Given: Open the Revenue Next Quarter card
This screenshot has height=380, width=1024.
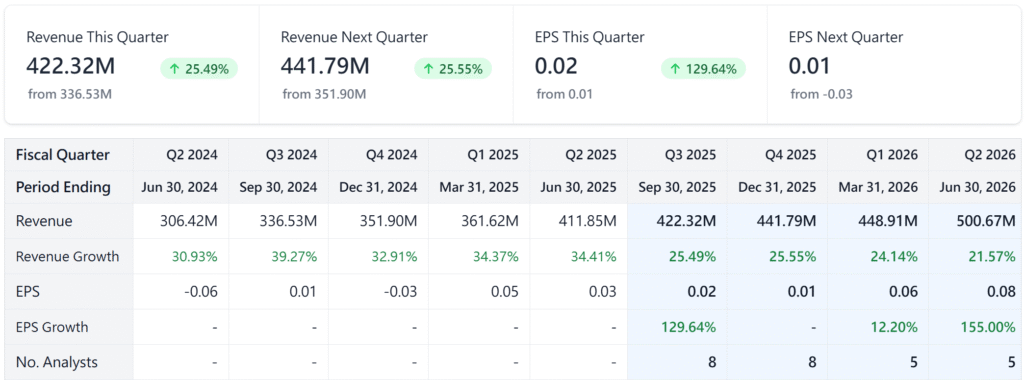Looking at the screenshot, I should pos(387,65).
